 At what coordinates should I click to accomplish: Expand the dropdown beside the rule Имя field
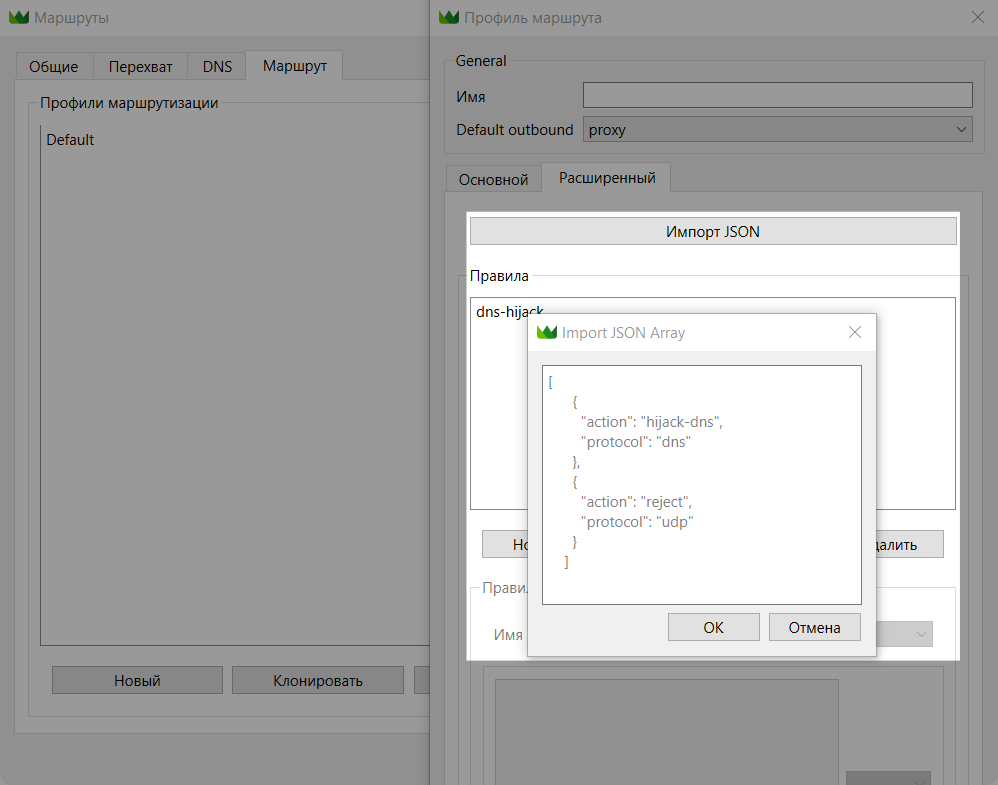click(918, 634)
